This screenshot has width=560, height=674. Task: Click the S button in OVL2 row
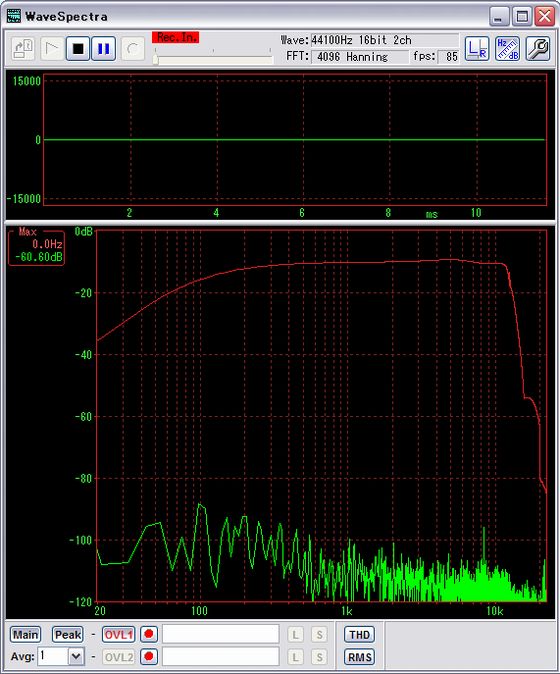pyautogui.click(x=319, y=657)
